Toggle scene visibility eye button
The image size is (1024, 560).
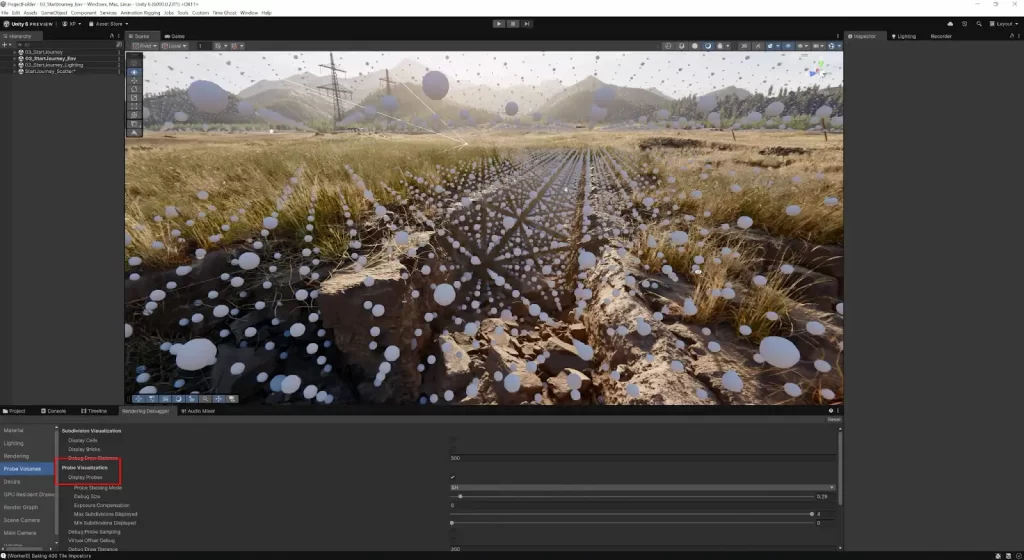point(787,45)
